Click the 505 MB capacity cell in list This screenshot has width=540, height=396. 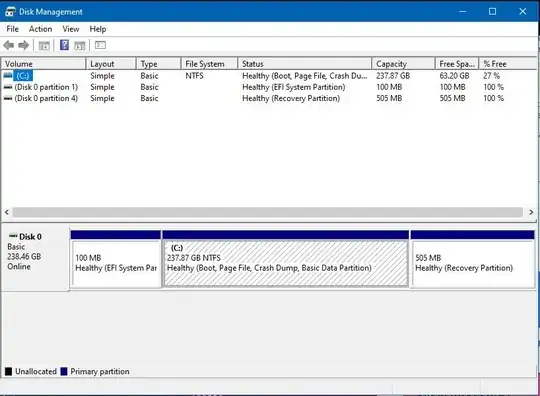389,98
